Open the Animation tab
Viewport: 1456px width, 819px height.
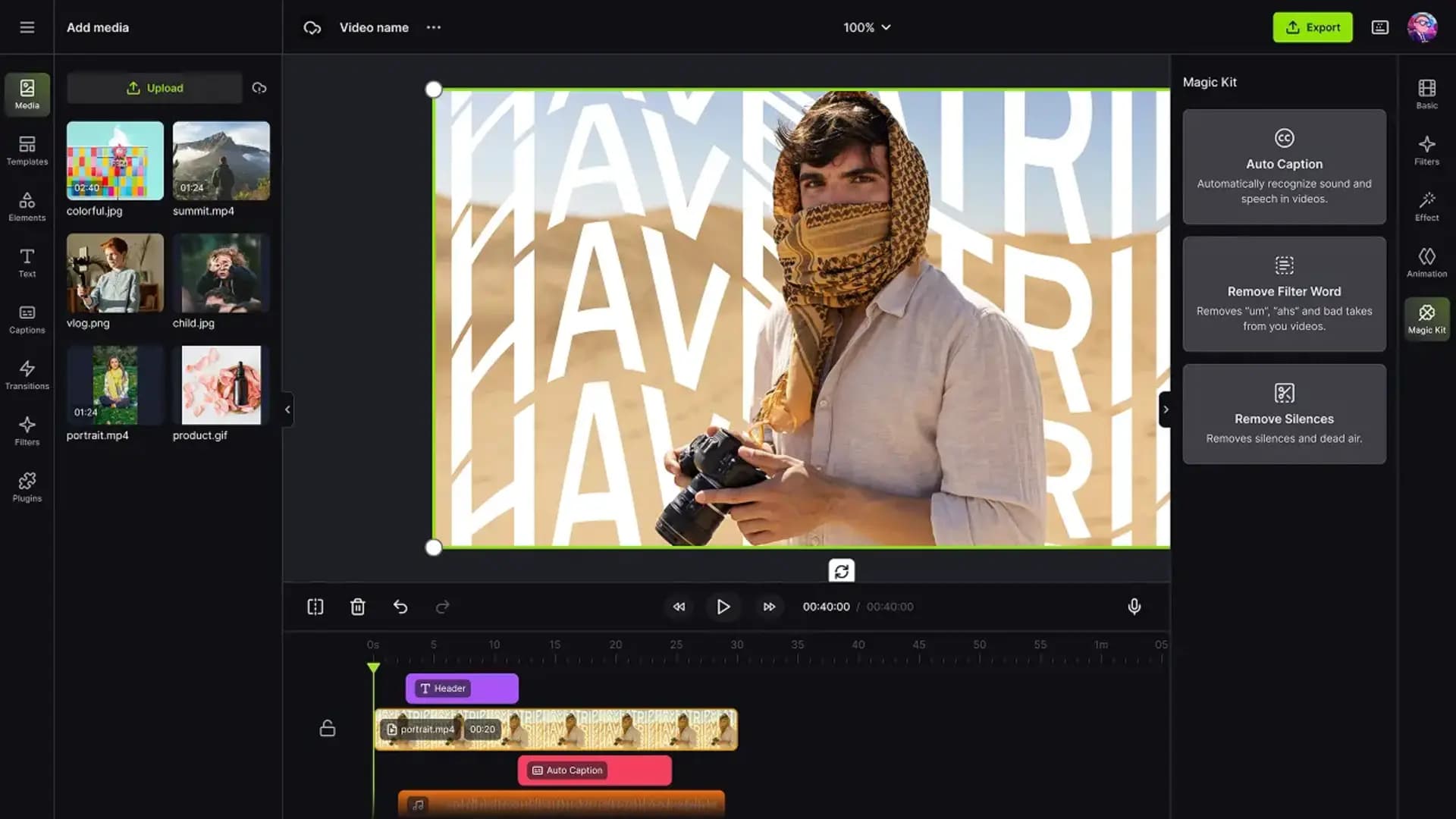[x=1427, y=262]
